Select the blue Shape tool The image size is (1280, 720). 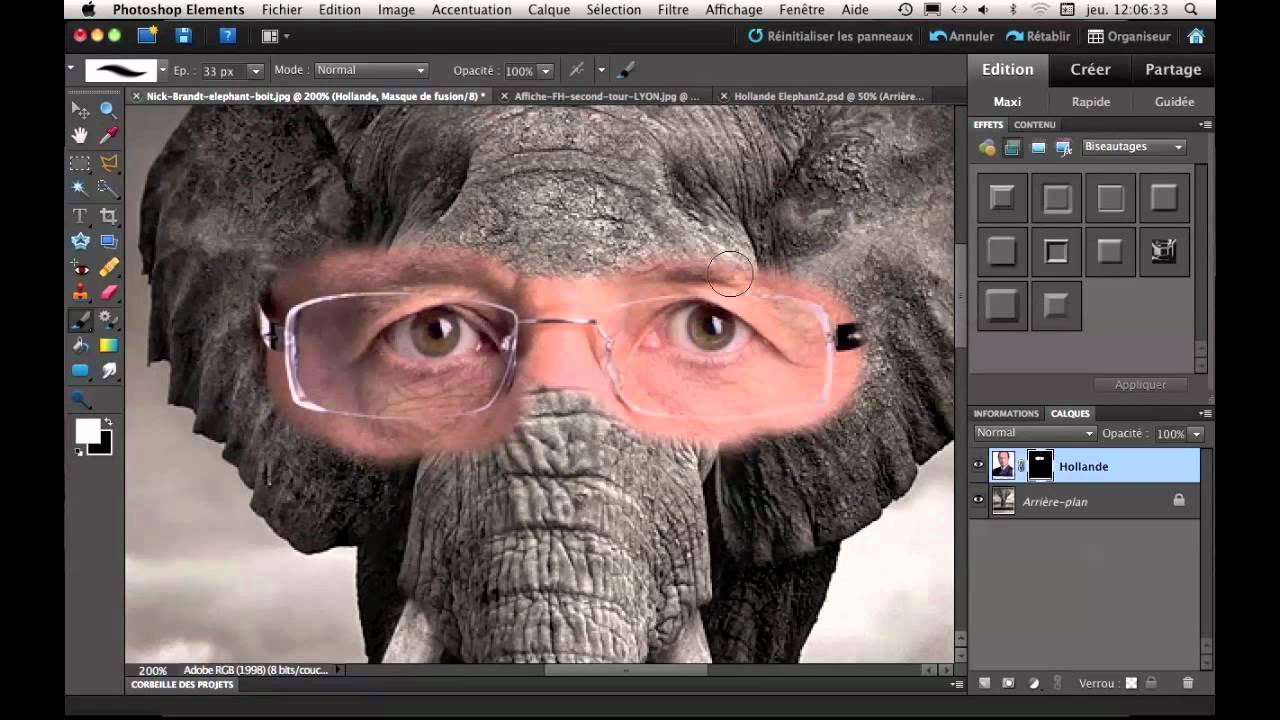(x=80, y=371)
